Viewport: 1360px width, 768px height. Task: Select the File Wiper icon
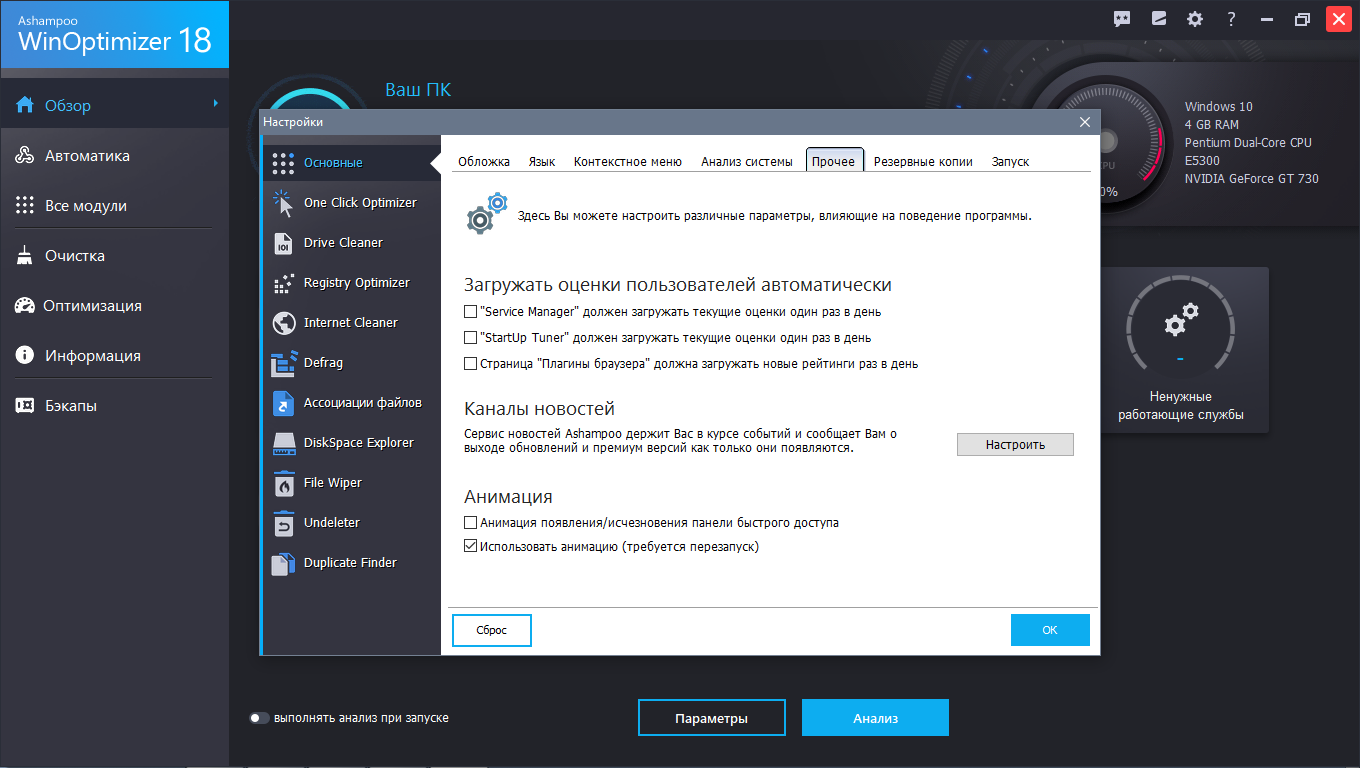(283, 483)
